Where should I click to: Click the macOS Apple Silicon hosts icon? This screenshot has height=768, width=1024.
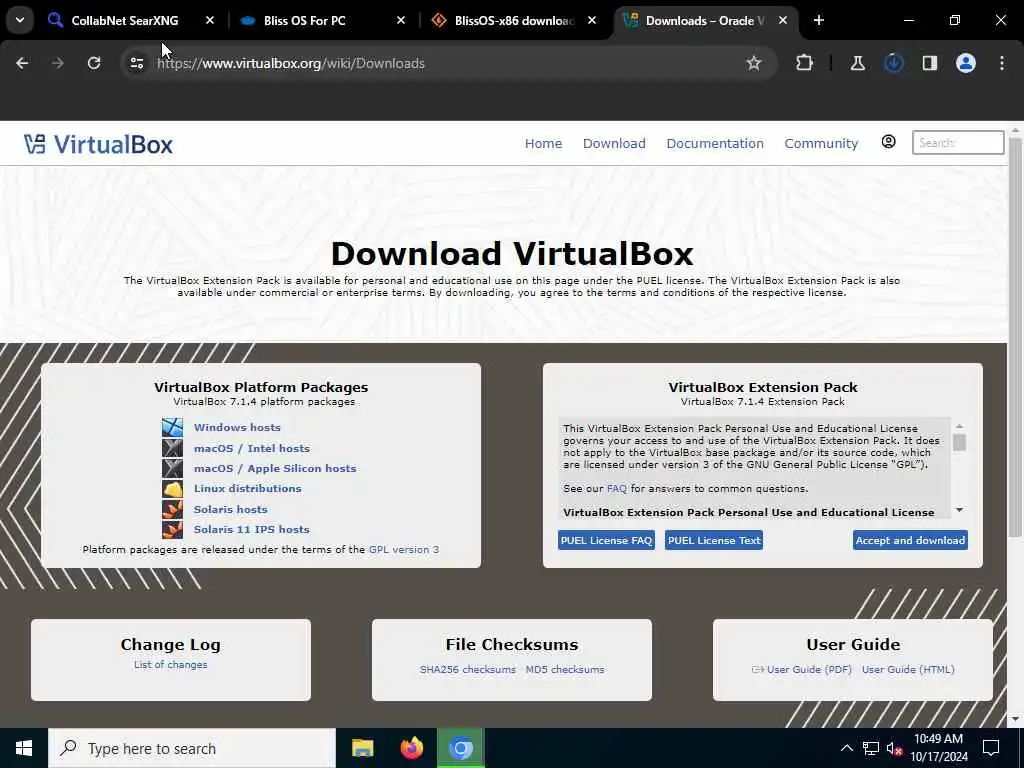(x=172, y=468)
